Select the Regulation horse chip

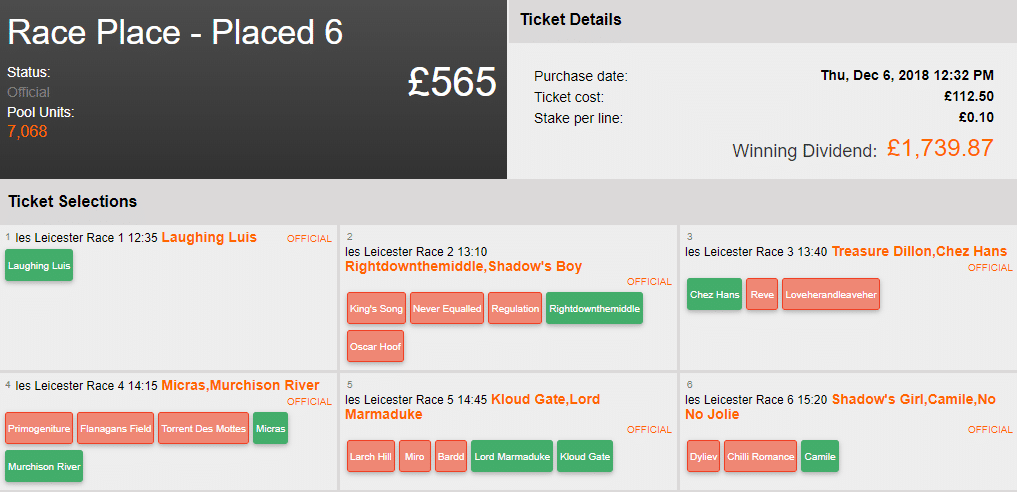coord(515,309)
